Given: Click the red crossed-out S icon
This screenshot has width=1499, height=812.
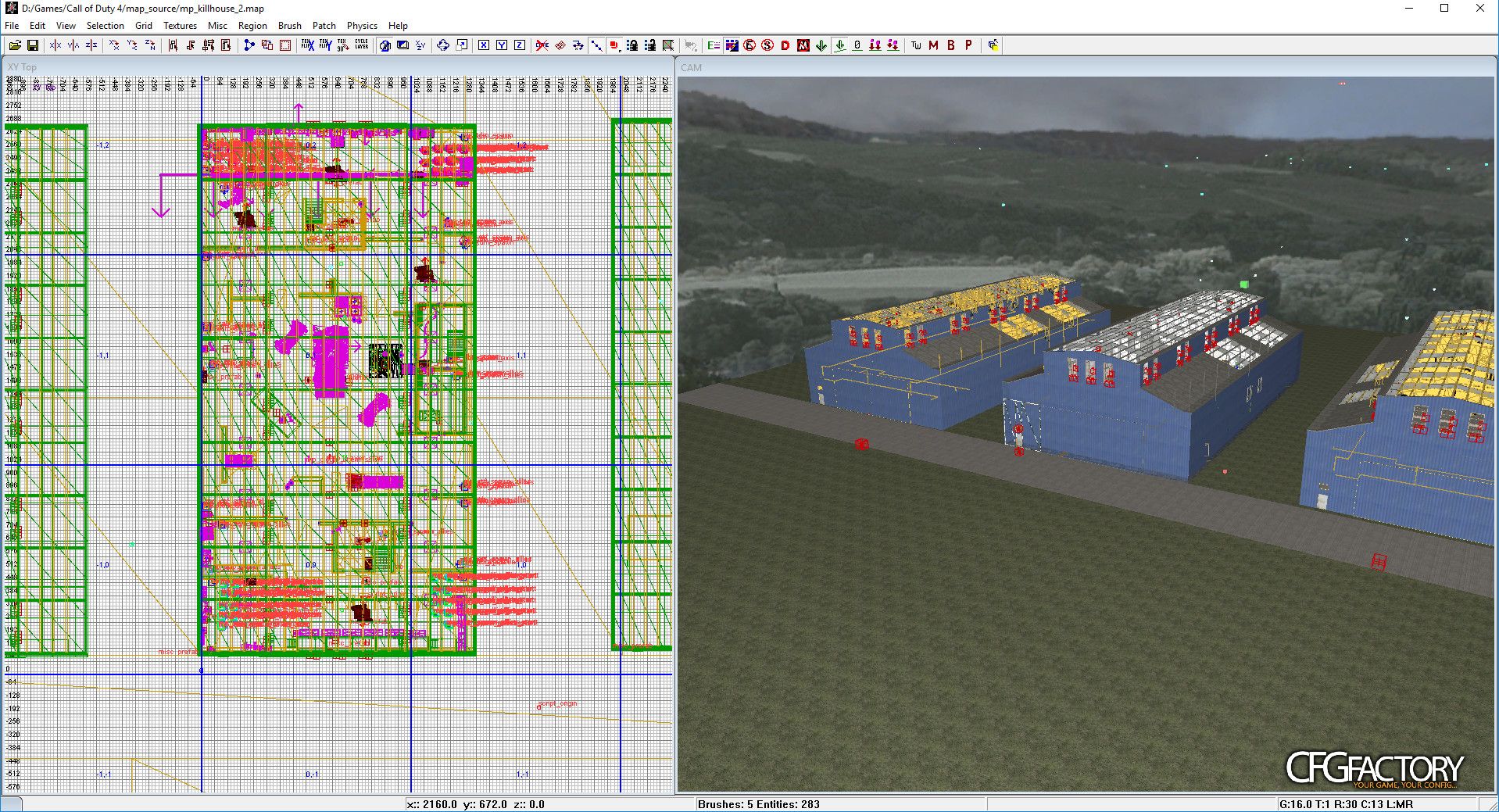Looking at the screenshot, I should click(x=767, y=45).
